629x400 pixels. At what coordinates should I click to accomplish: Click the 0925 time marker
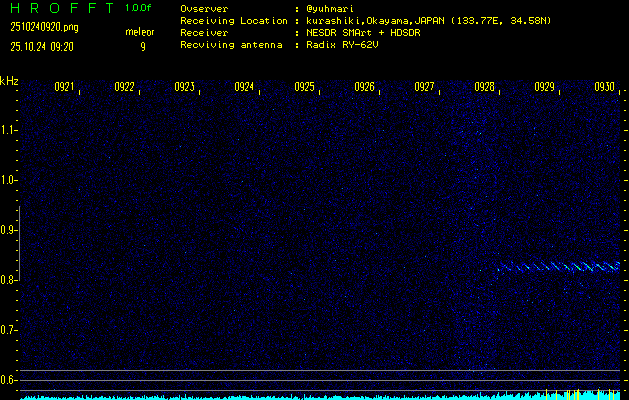(304, 87)
